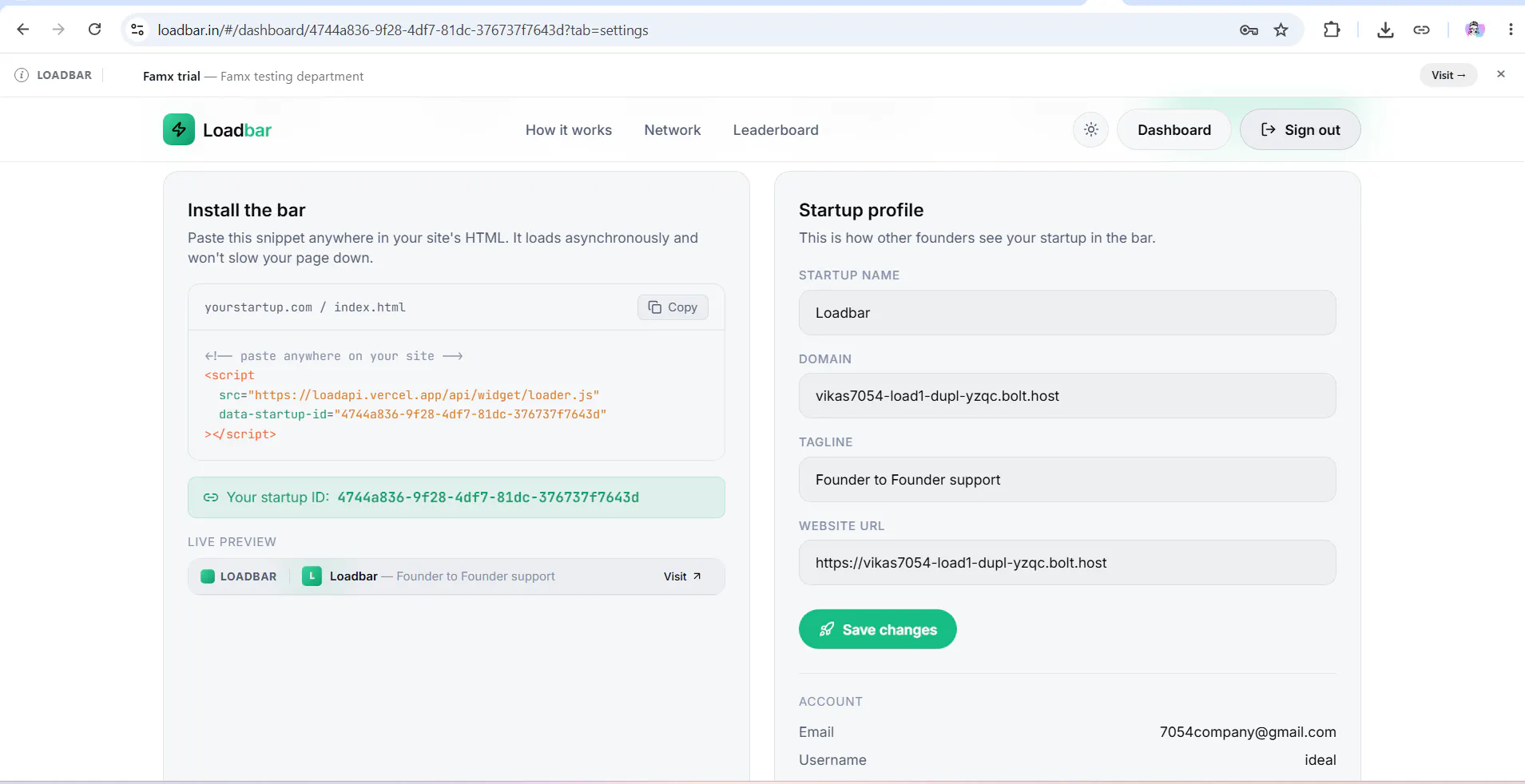Open browser extensions puzzle icon
Screen dimensions: 1525x784
(x=1332, y=30)
